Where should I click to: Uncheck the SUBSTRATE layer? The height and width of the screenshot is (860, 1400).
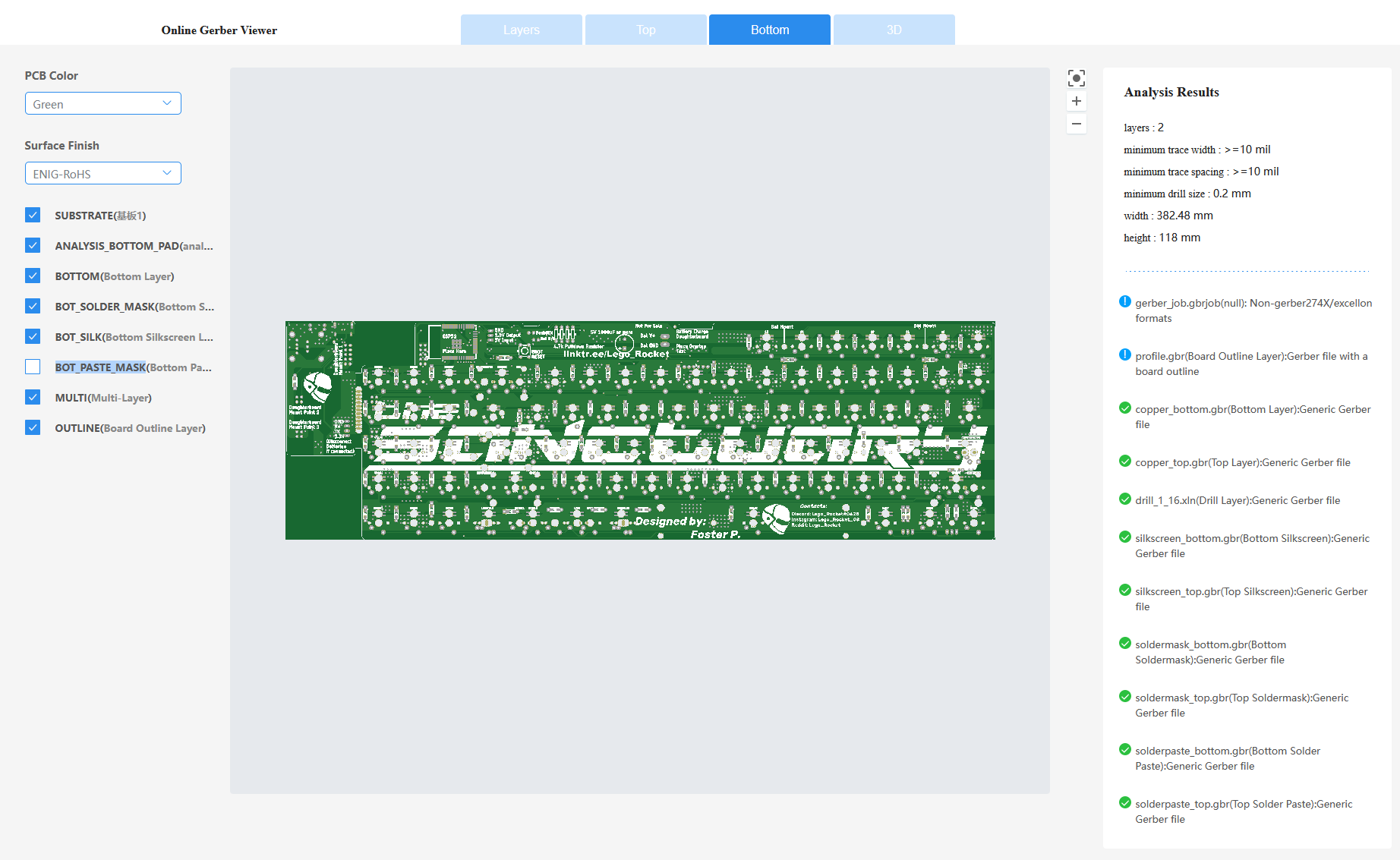33,215
